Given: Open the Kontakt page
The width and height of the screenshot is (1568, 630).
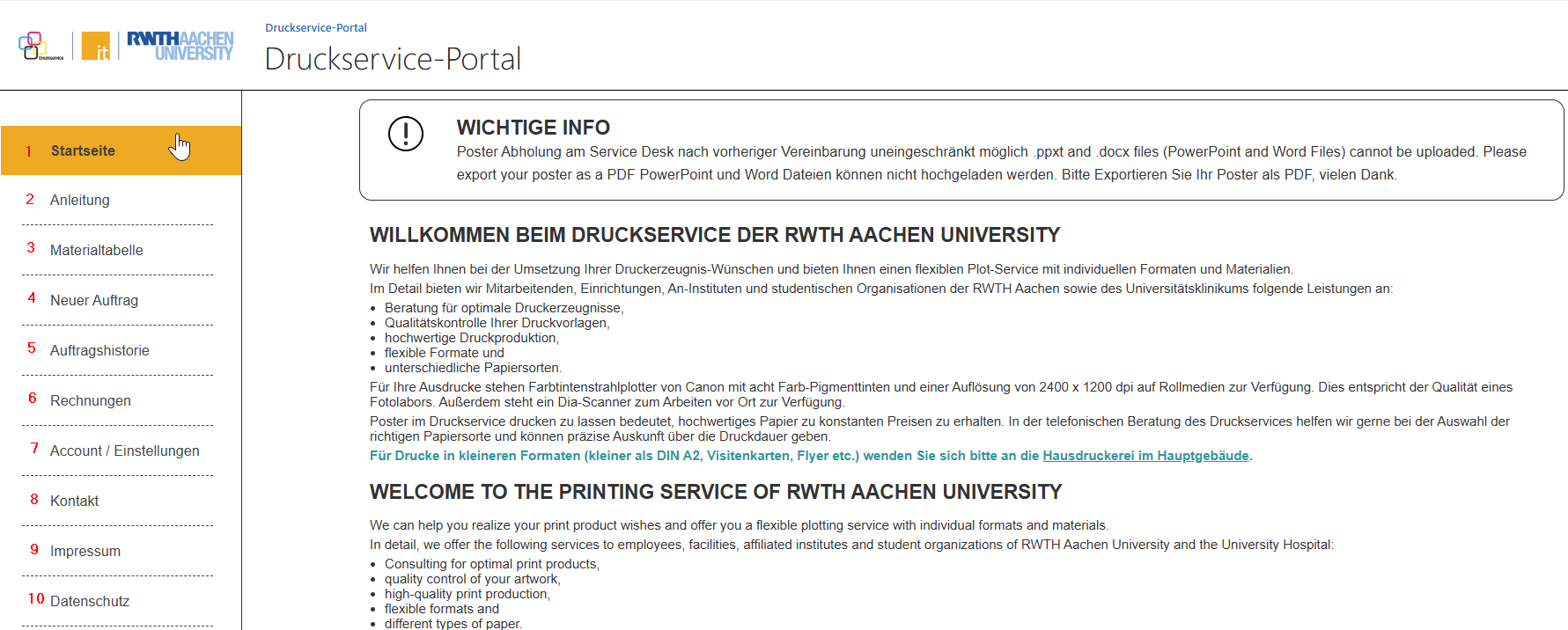Looking at the screenshot, I should tap(75, 502).
